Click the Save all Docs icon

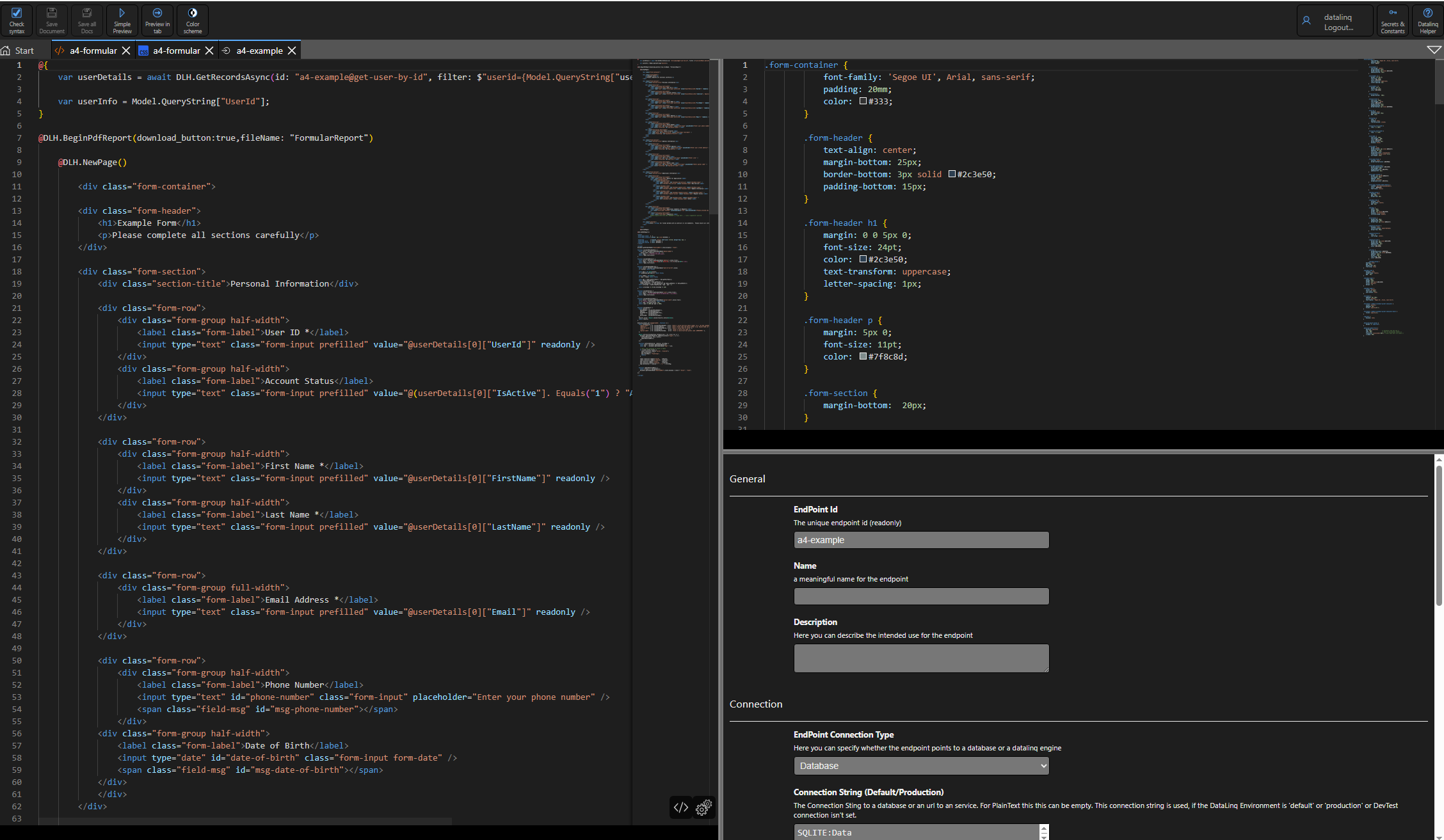tap(87, 20)
